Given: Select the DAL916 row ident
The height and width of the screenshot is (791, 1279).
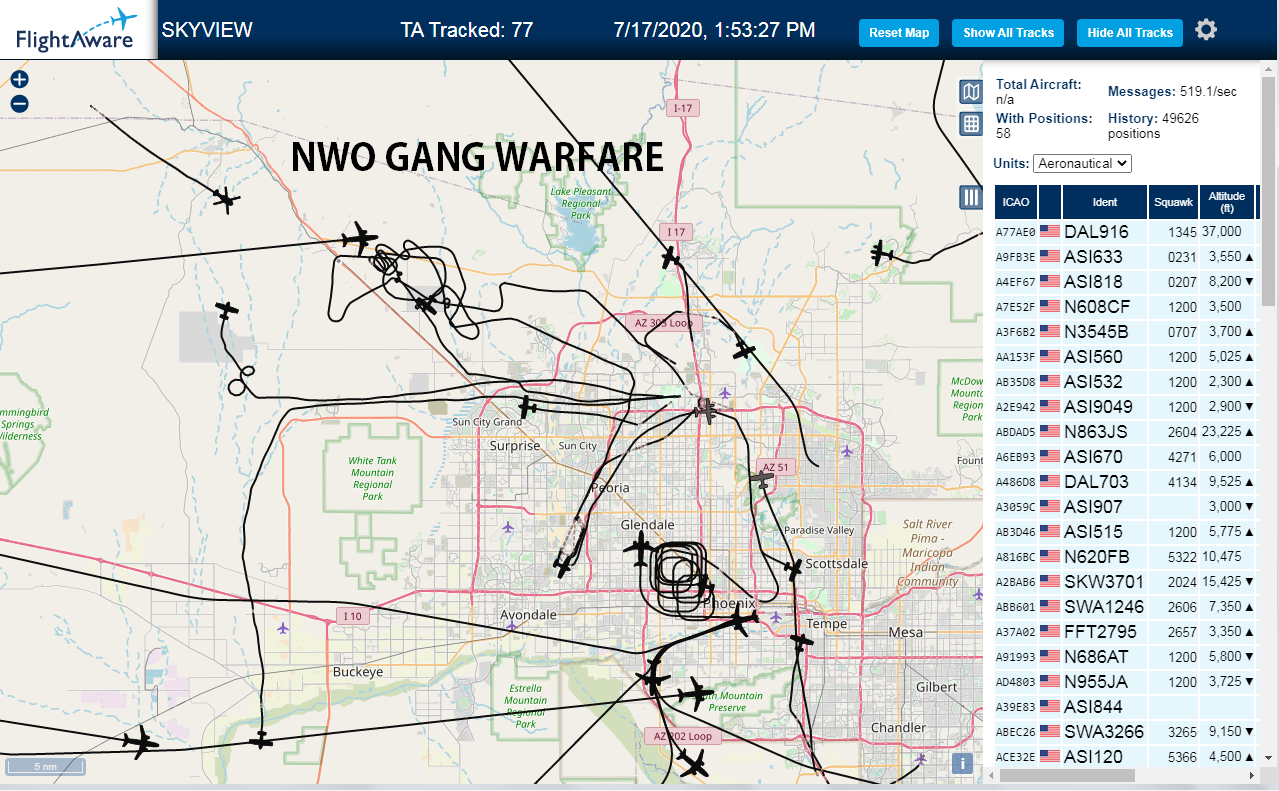Looking at the screenshot, I should (x=1096, y=232).
